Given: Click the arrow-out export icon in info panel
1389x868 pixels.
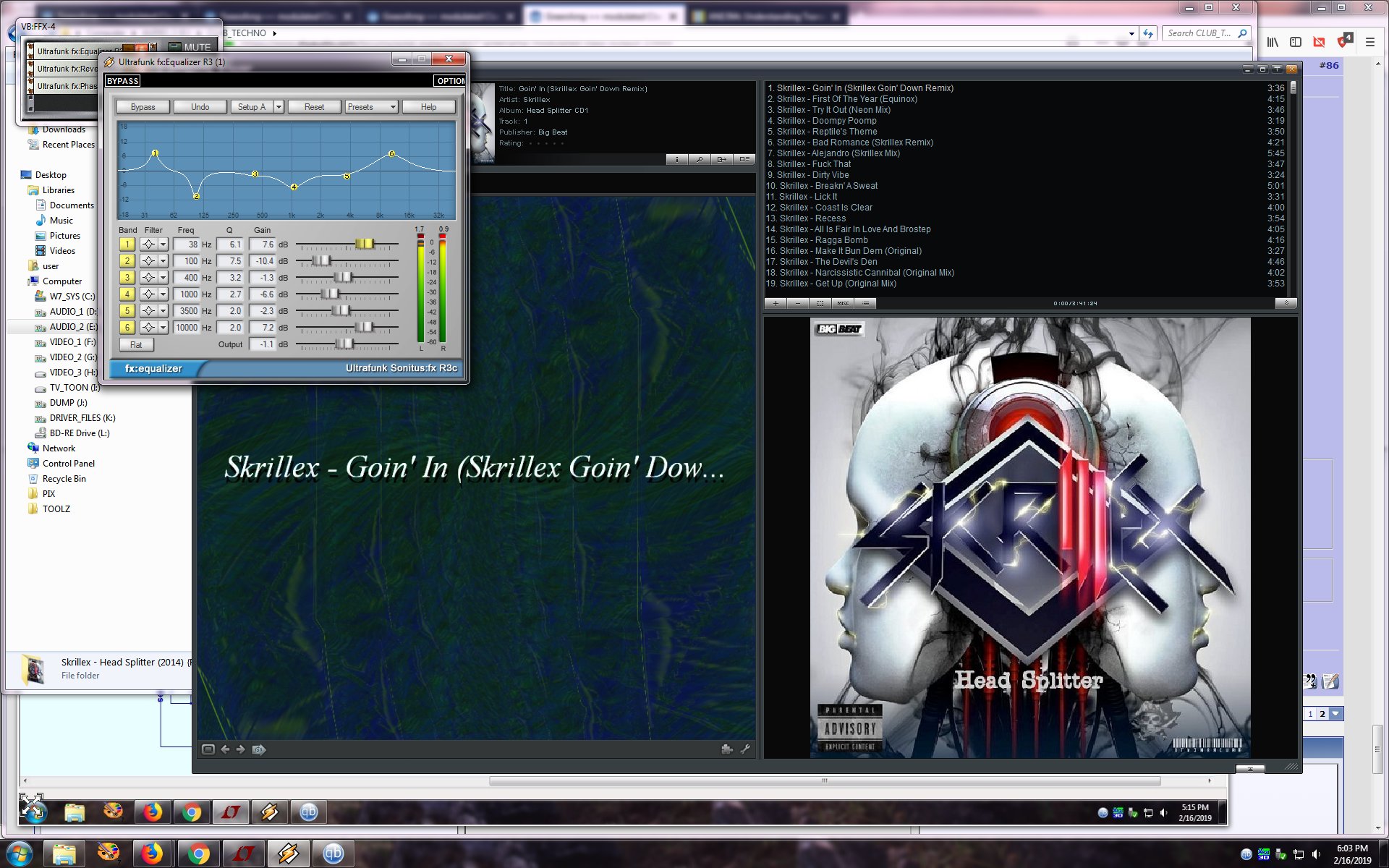Looking at the screenshot, I should 722,159.
